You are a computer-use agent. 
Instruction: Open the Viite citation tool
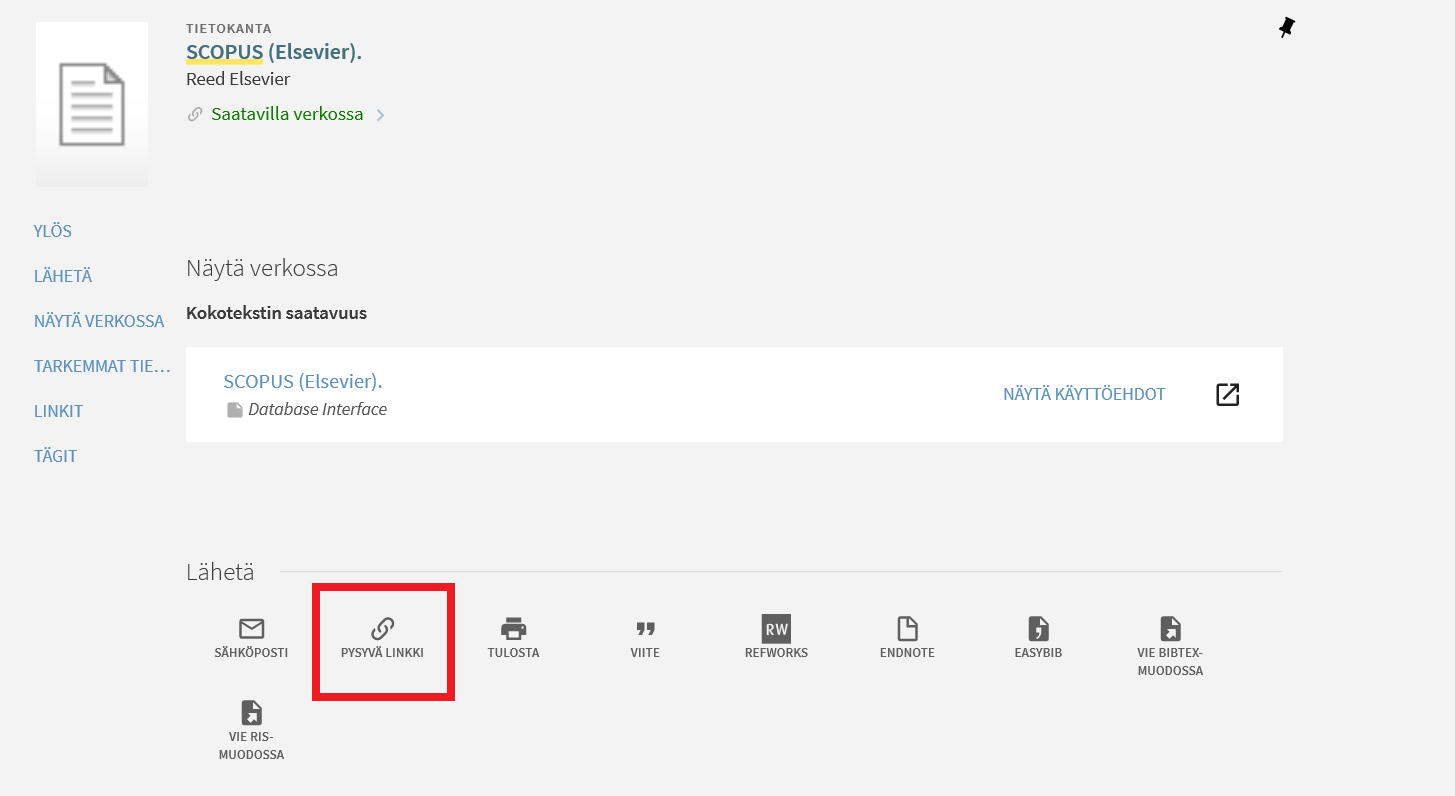coord(645,638)
